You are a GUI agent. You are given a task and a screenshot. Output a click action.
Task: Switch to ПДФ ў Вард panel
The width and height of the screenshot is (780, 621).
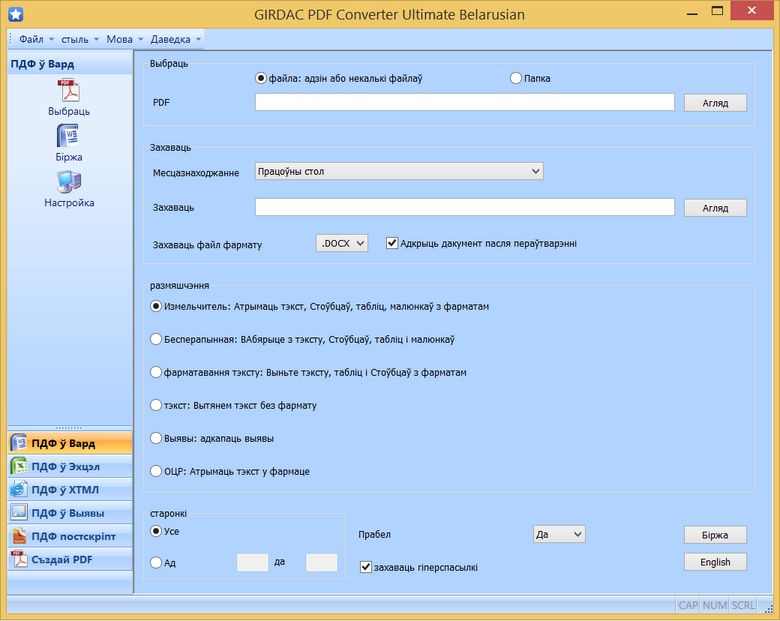[x=70, y=443]
